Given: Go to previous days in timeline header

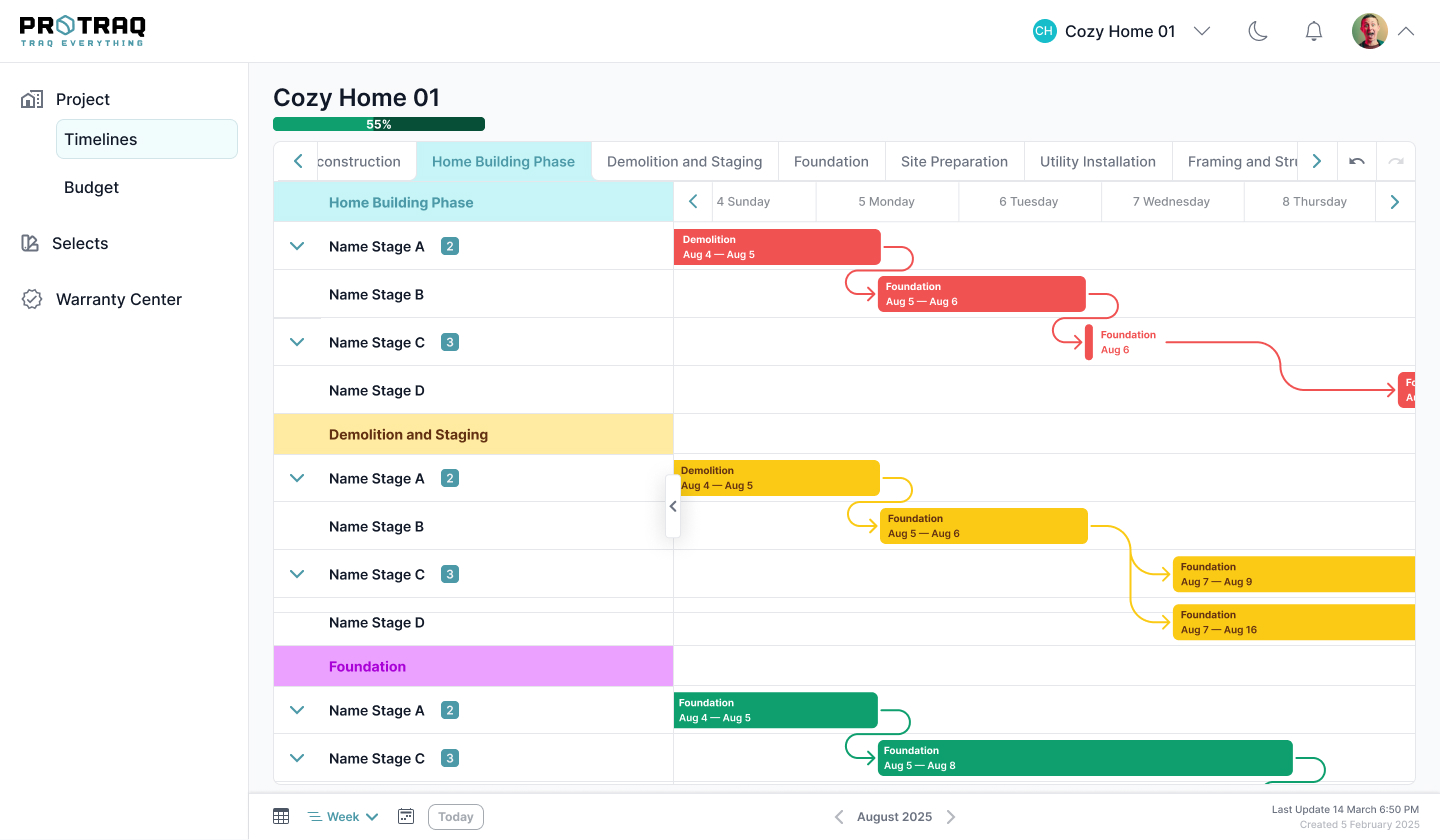Looking at the screenshot, I should 693,202.
